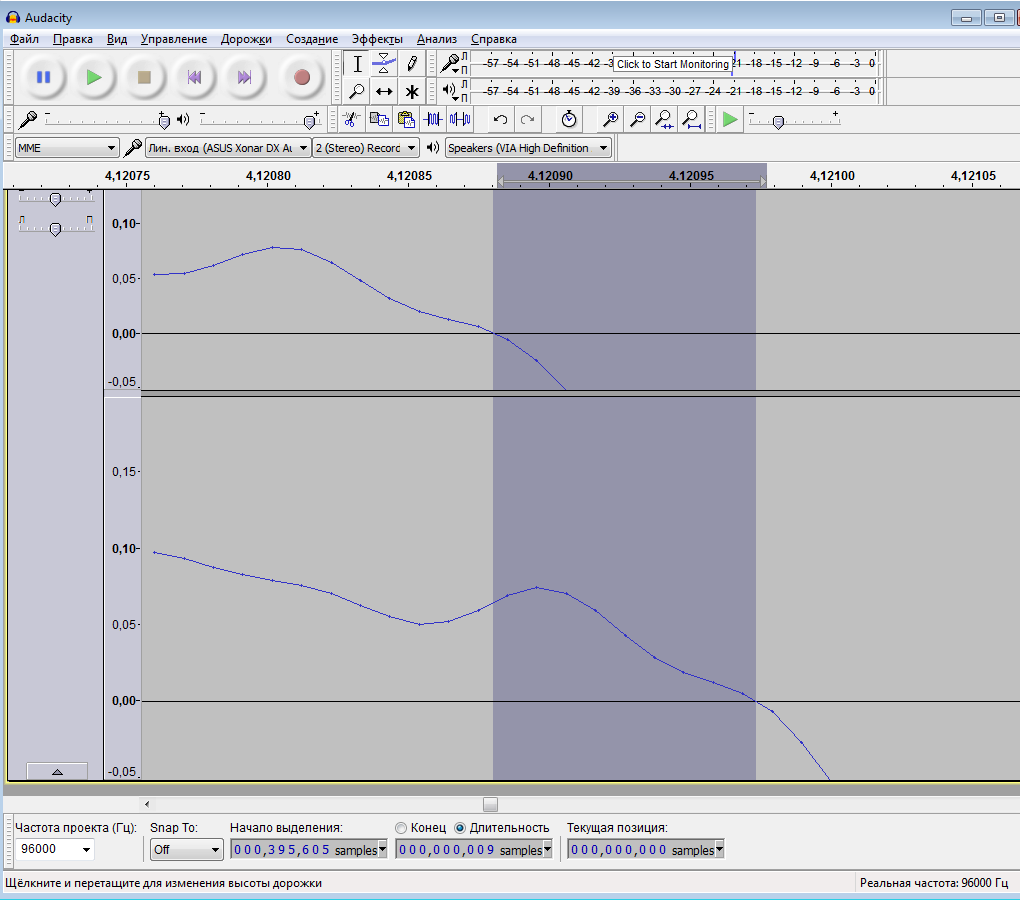This screenshot has width=1020, height=900.
Task: Open the Эффекты menu
Action: [377, 39]
